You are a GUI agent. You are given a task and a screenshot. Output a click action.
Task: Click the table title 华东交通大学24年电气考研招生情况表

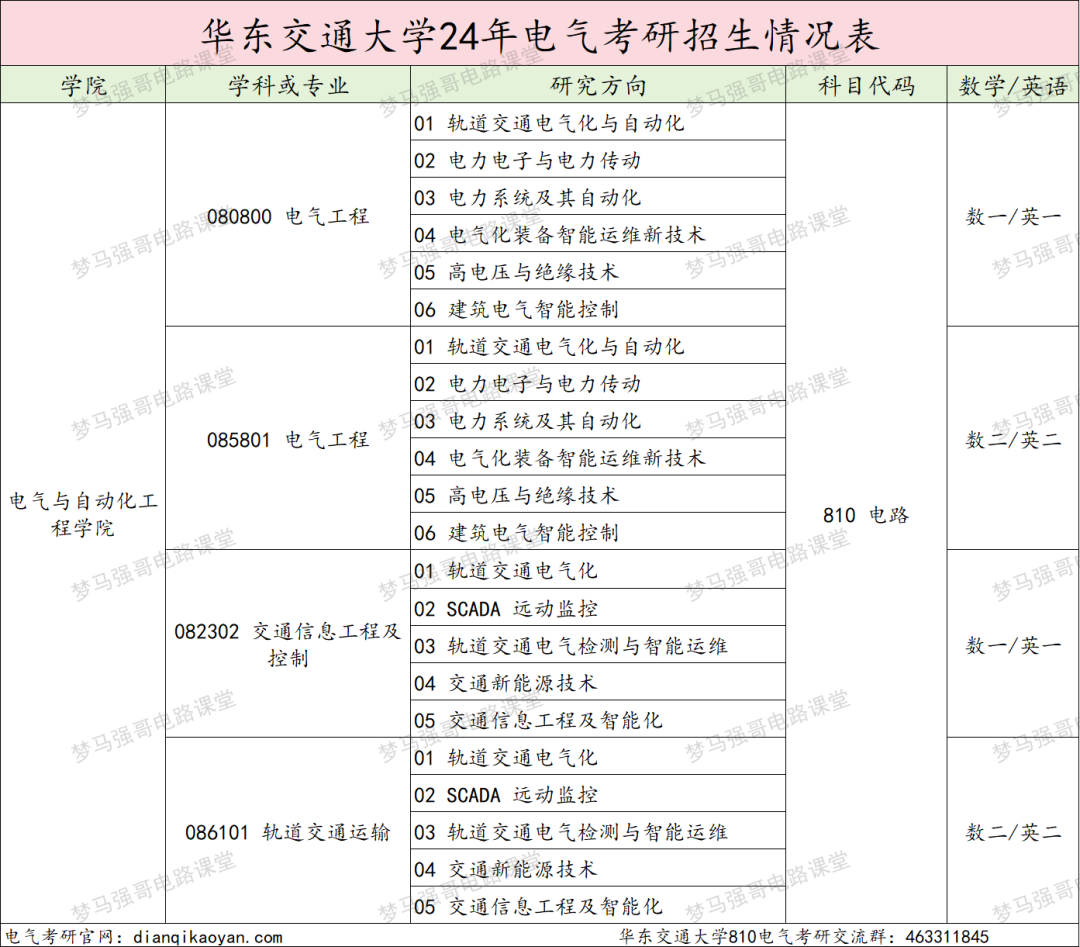point(540,33)
